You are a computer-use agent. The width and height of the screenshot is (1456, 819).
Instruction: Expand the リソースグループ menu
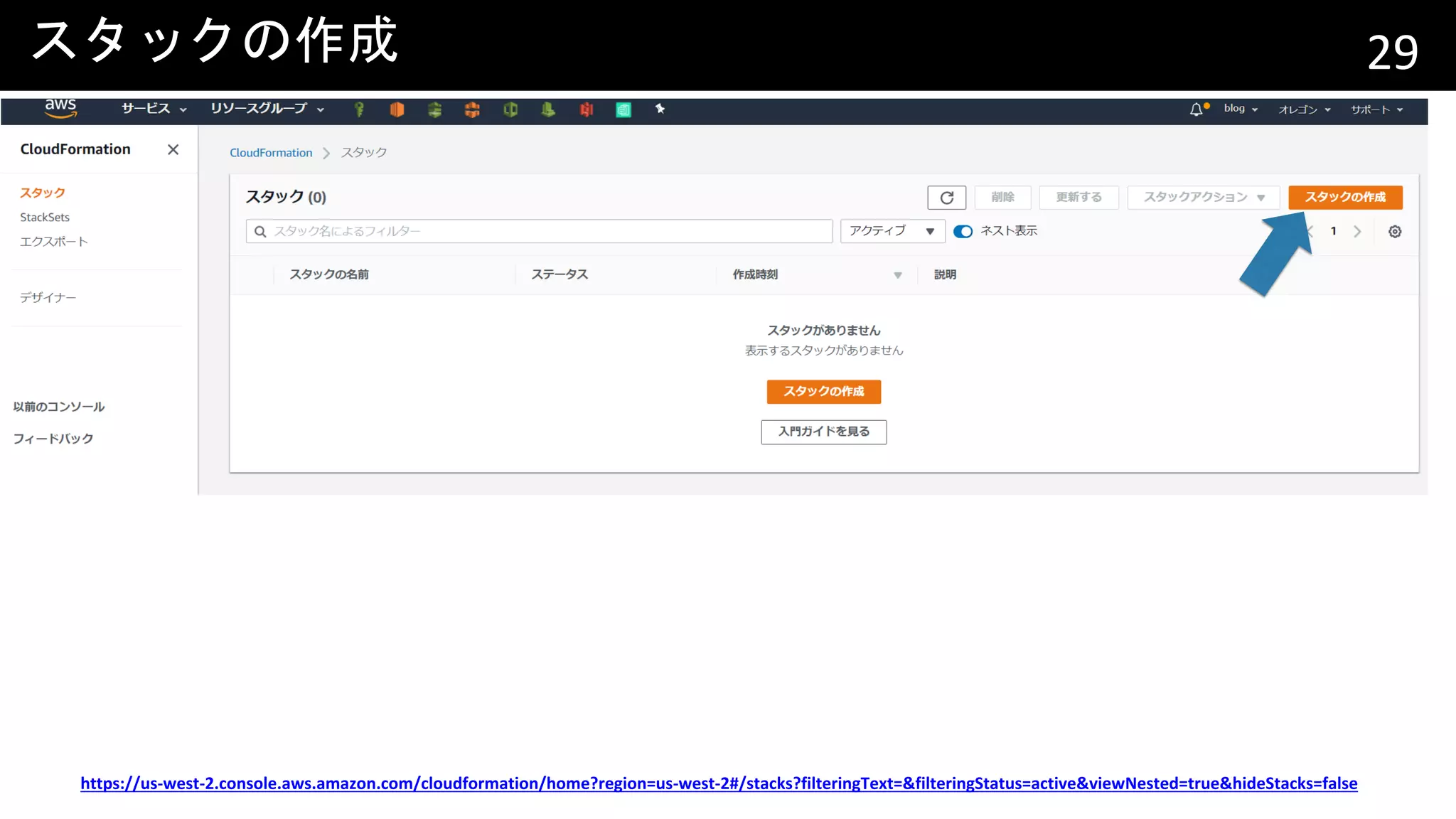267,109
